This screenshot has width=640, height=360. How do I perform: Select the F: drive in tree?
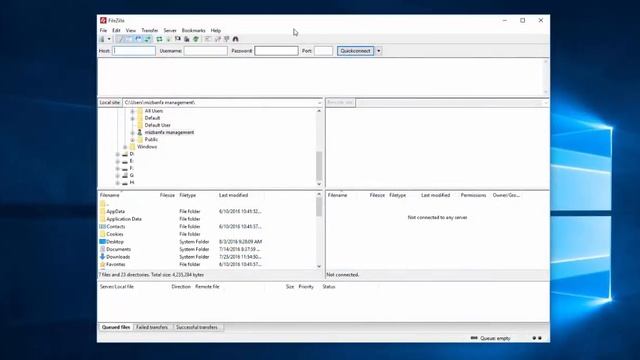pos(131,168)
